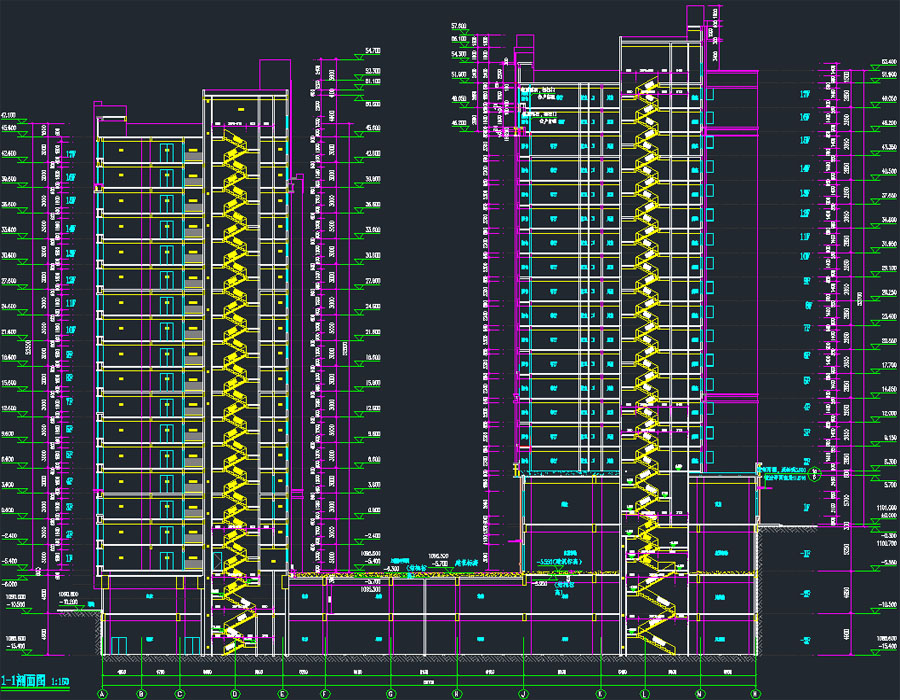Pick the "15F" floor label beside the right tower
The image size is (900, 700).
point(805,141)
